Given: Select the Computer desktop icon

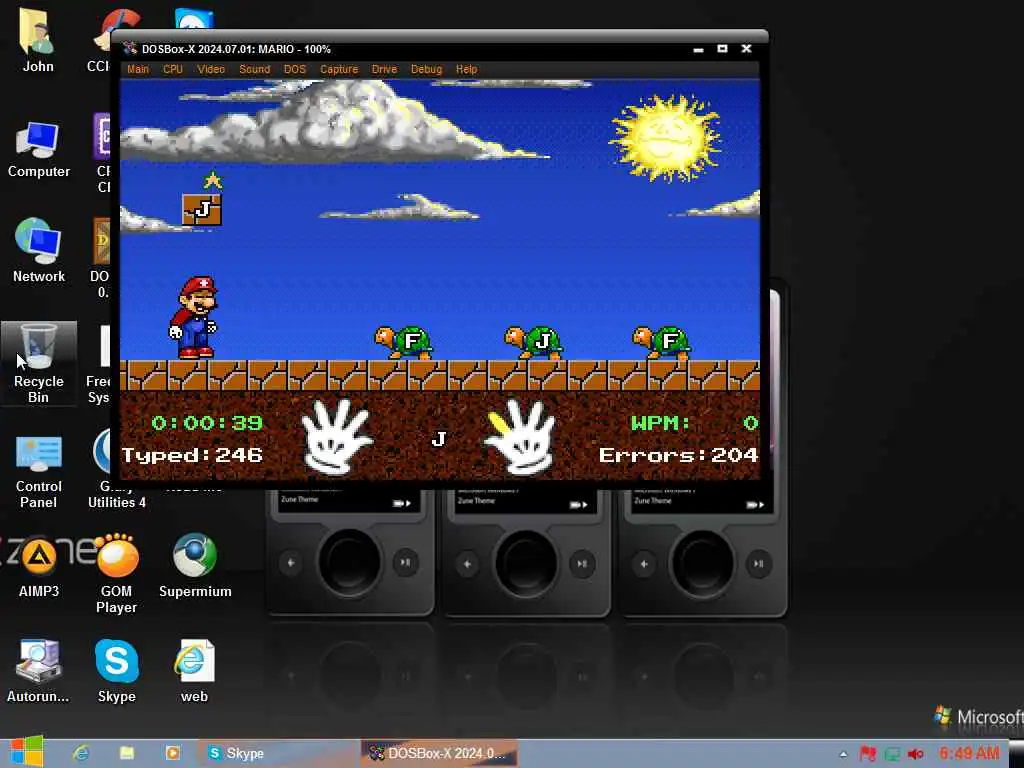Looking at the screenshot, I should 39,150.
